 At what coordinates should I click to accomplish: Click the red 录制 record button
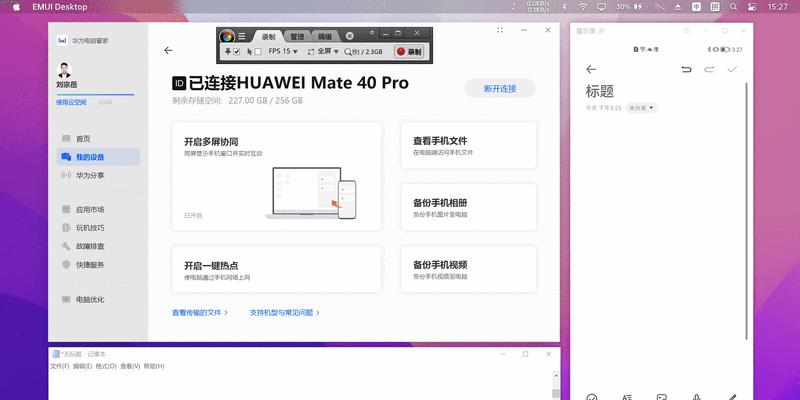coord(410,52)
